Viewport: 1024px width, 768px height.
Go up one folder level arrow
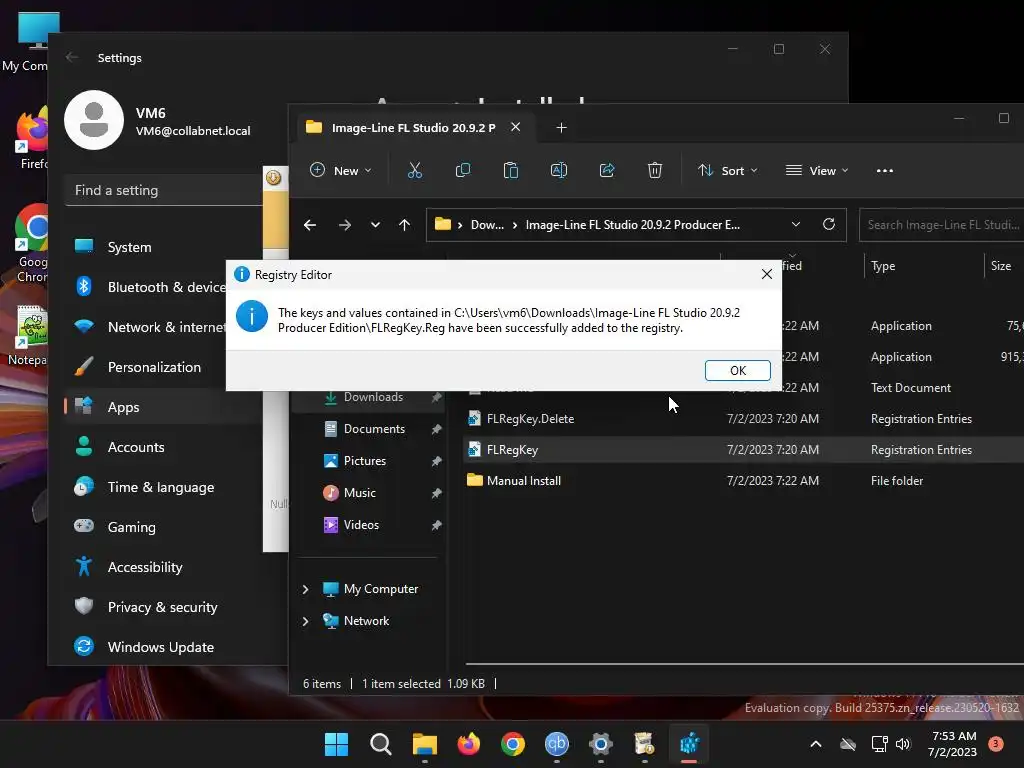pyautogui.click(x=404, y=225)
